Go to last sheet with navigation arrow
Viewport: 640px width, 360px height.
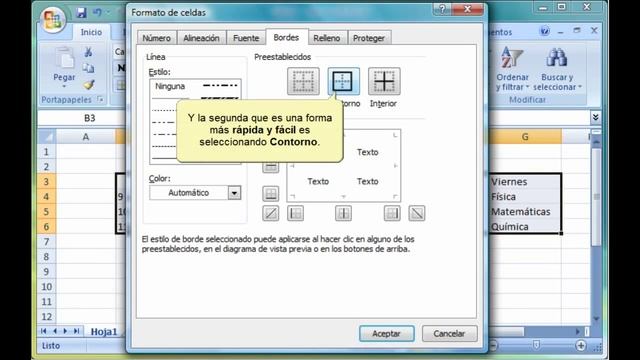(76, 331)
